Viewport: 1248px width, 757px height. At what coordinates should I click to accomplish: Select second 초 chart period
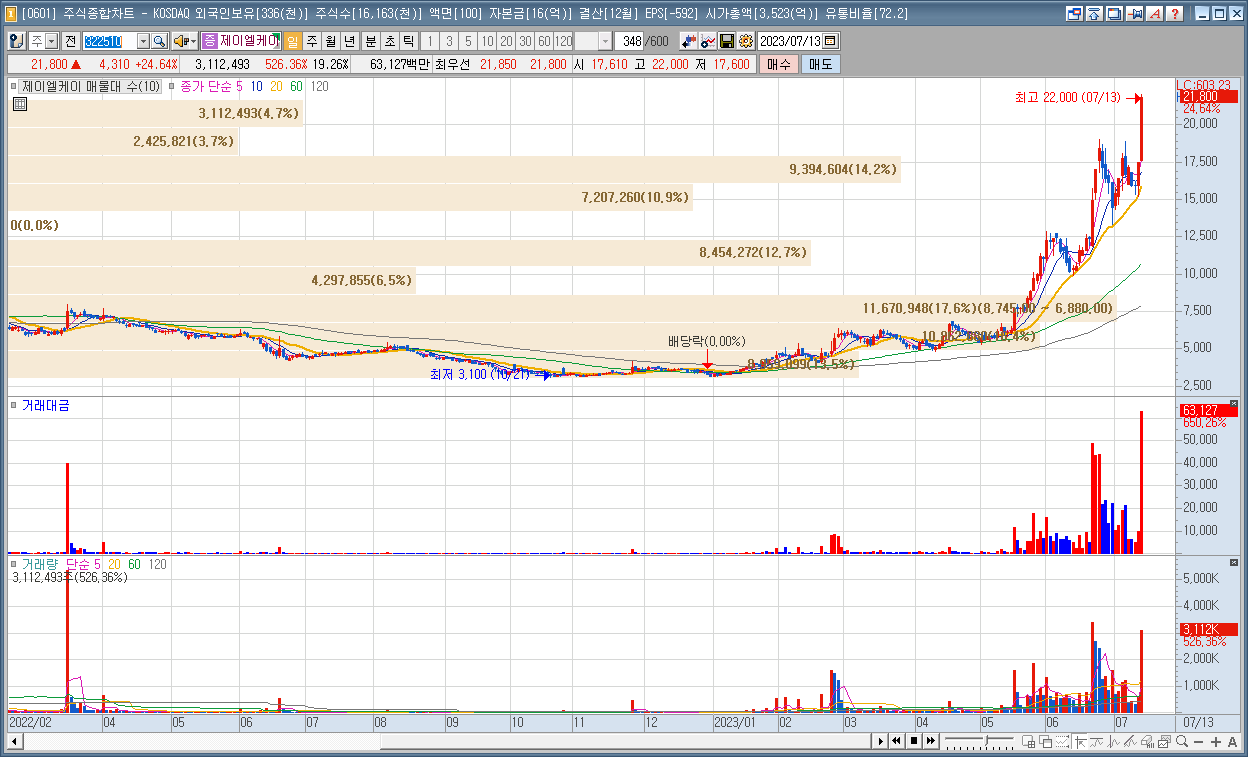pos(389,41)
